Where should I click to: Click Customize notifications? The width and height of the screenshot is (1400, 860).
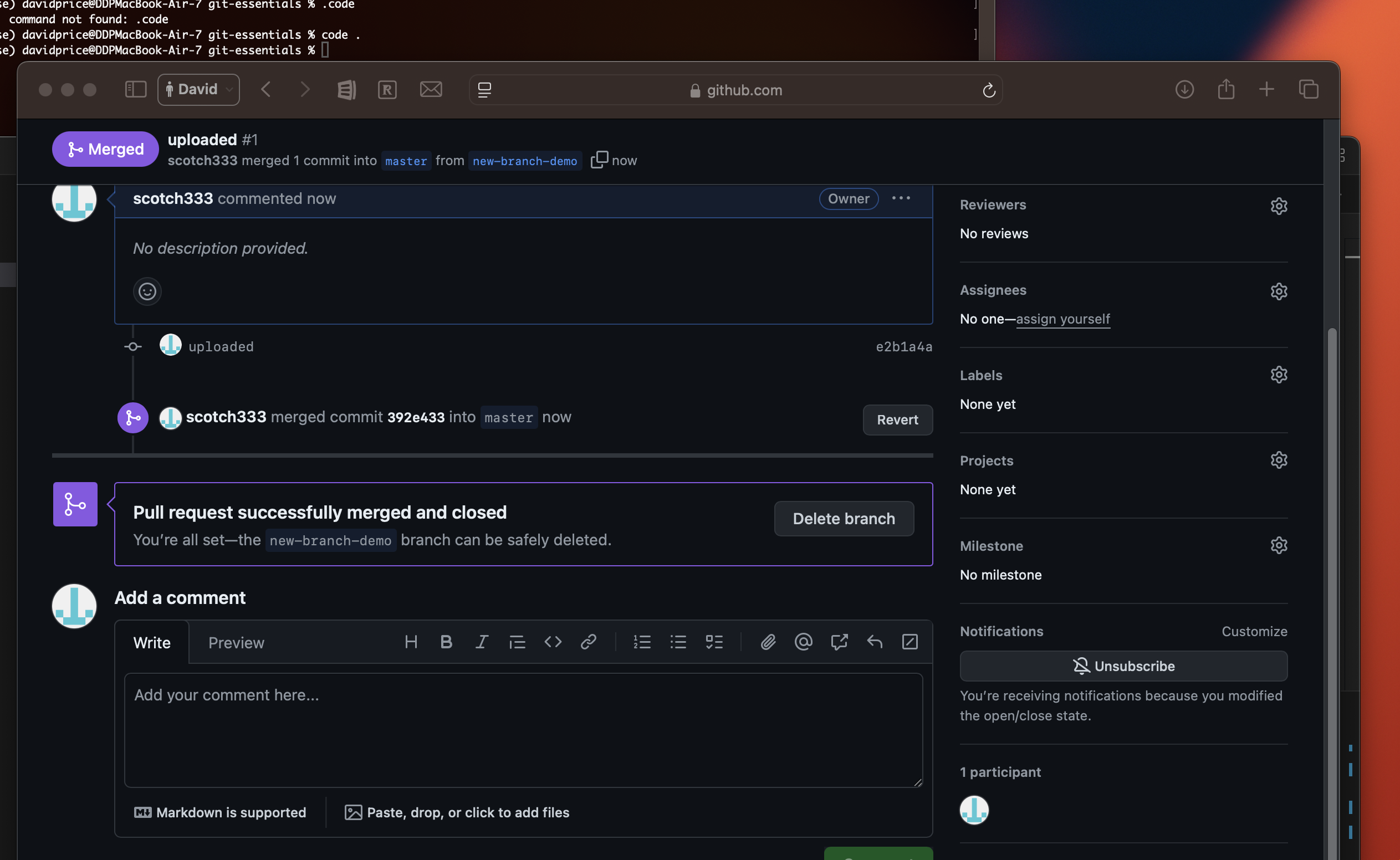1254,631
